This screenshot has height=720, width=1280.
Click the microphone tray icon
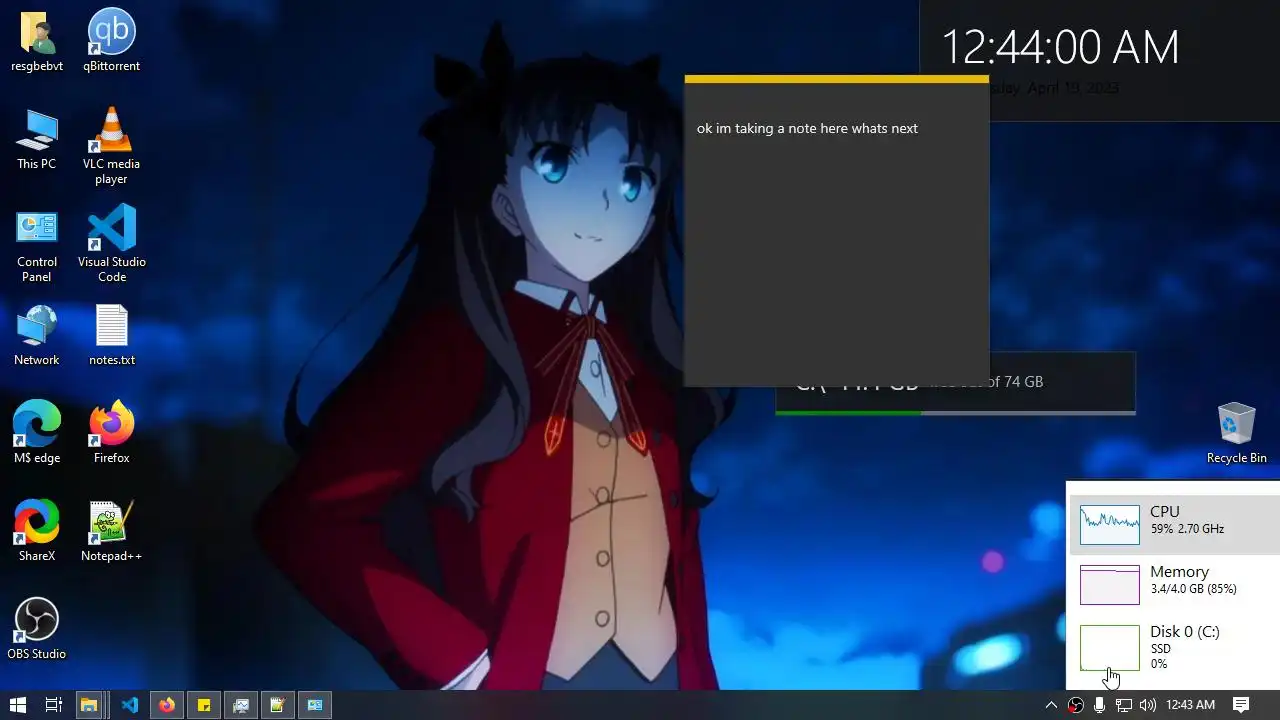[1099, 705]
